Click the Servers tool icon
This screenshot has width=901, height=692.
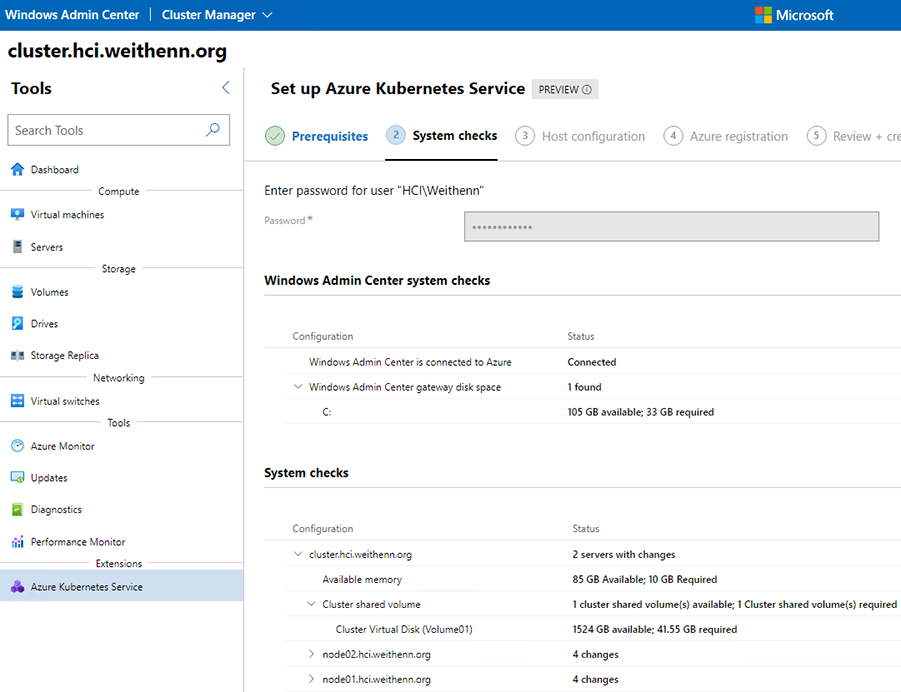coord(17,247)
